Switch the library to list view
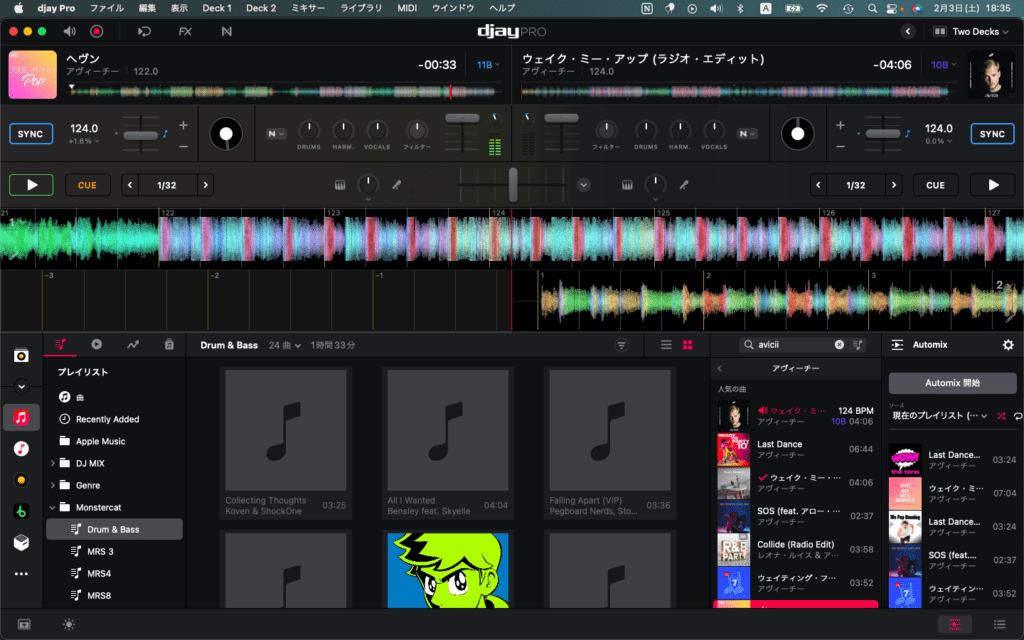This screenshot has width=1024, height=640. pyautogui.click(x=666, y=345)
